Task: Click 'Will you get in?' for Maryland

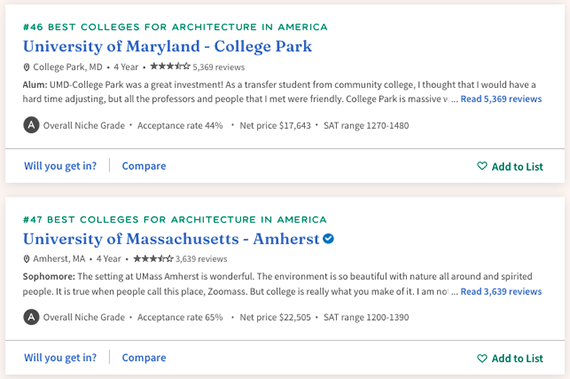Action: coord(60,166)
